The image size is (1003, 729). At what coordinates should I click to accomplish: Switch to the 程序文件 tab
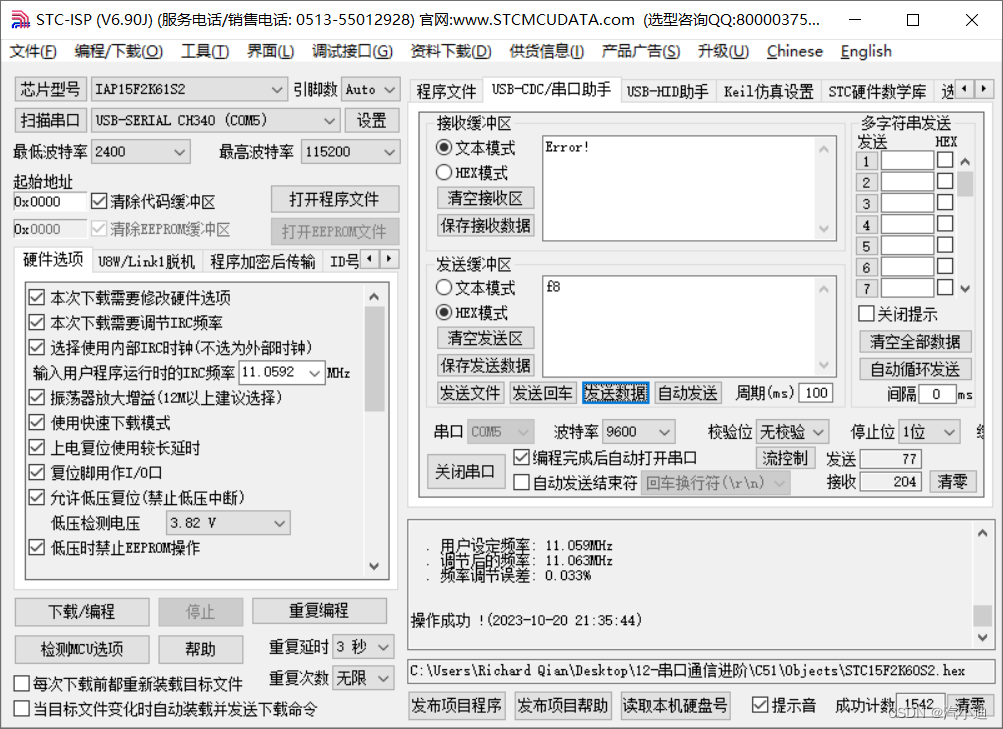point(446,91)
